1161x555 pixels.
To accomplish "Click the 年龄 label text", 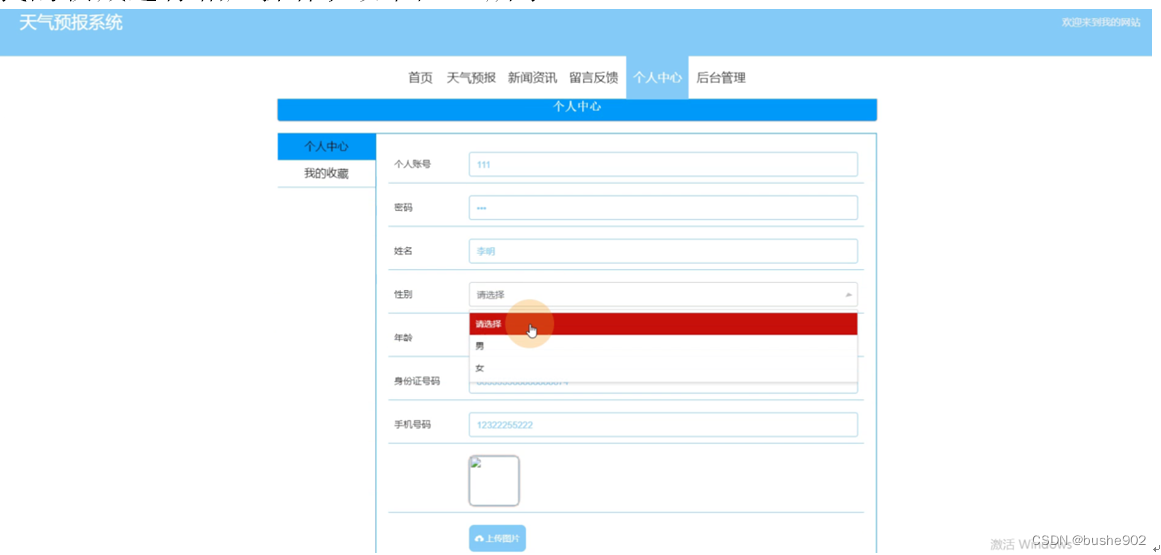I will pos(403,337).
